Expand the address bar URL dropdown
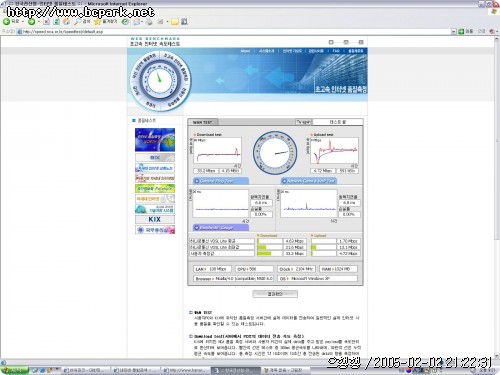The image size is (500, 375). coord(454,32)
